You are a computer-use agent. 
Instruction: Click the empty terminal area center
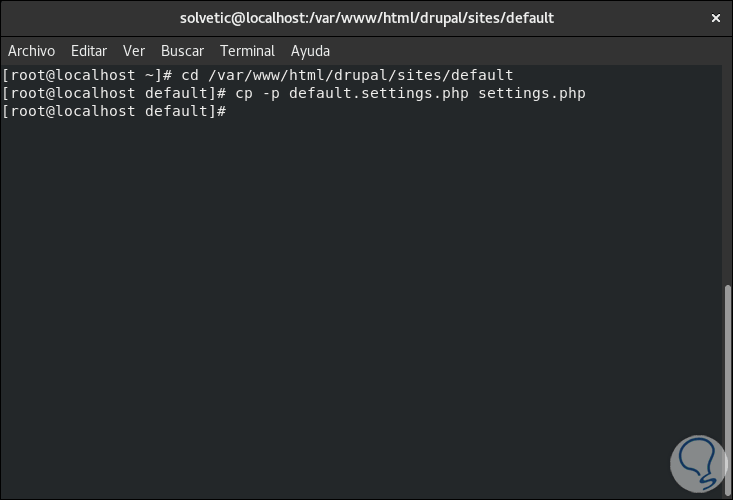pyautogui.click(x=360, y=300)
